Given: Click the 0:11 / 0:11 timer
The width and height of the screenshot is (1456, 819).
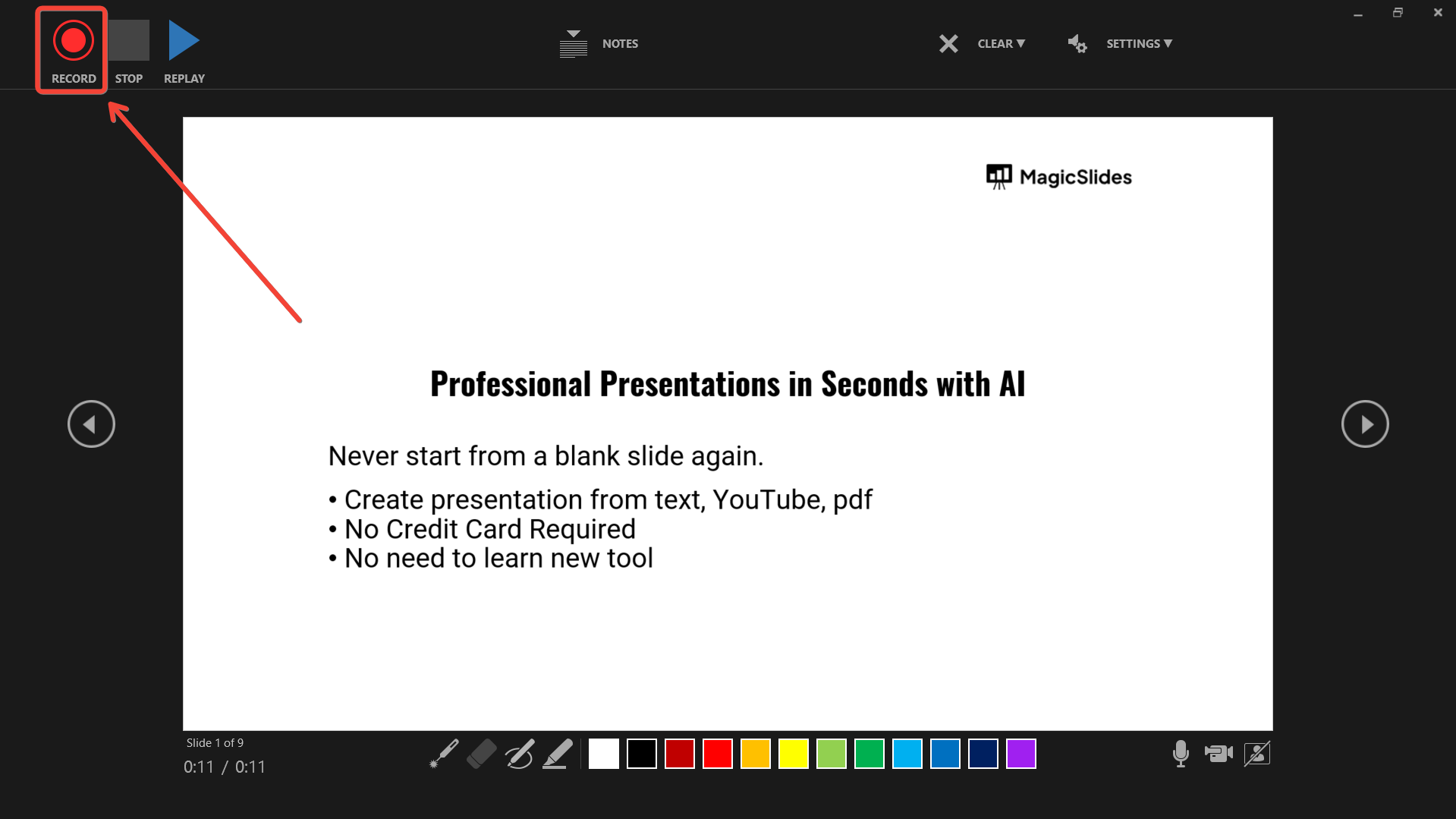Looking at the screenshot, I should click(225, 767).
